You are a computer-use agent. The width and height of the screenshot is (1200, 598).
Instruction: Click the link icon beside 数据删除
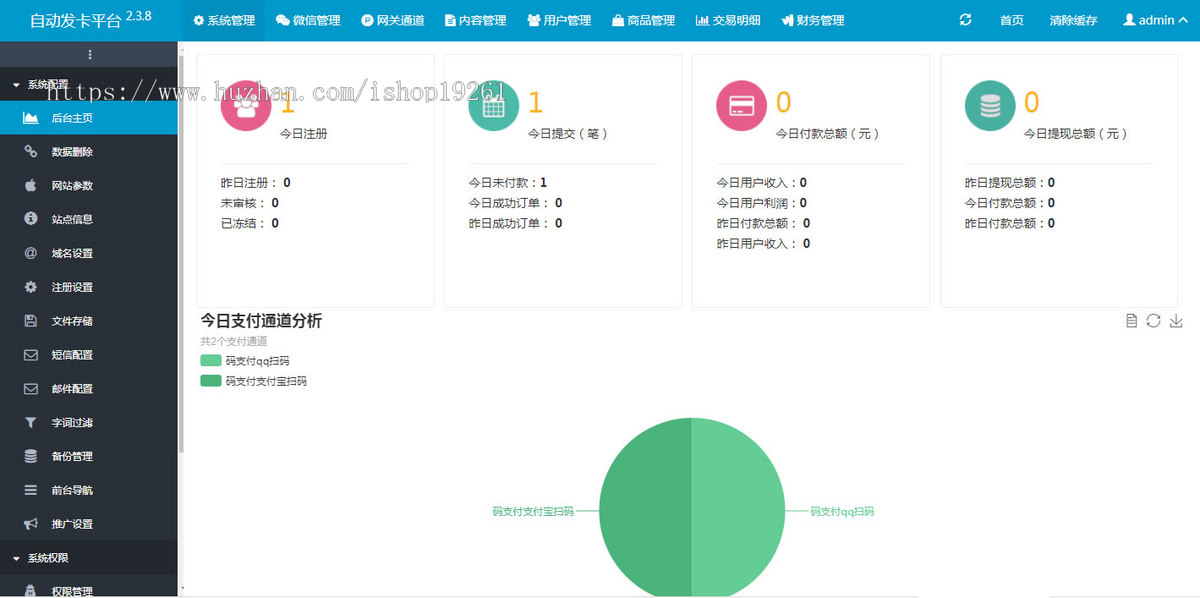tap(30, 152)
